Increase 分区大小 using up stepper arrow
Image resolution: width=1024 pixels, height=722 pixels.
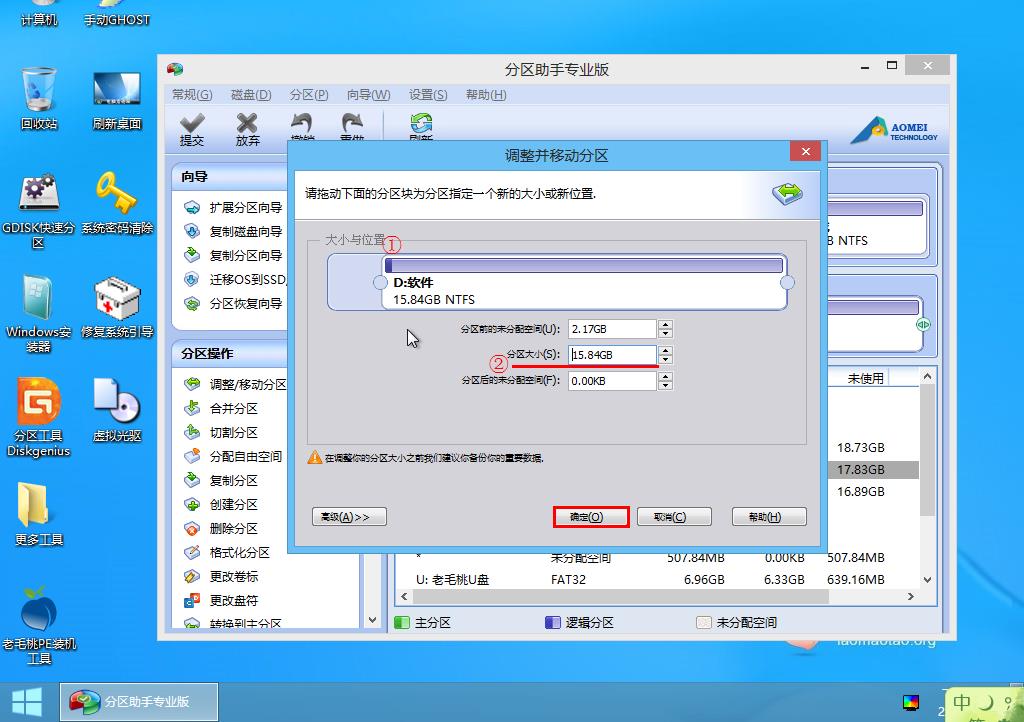pos(666,350)
